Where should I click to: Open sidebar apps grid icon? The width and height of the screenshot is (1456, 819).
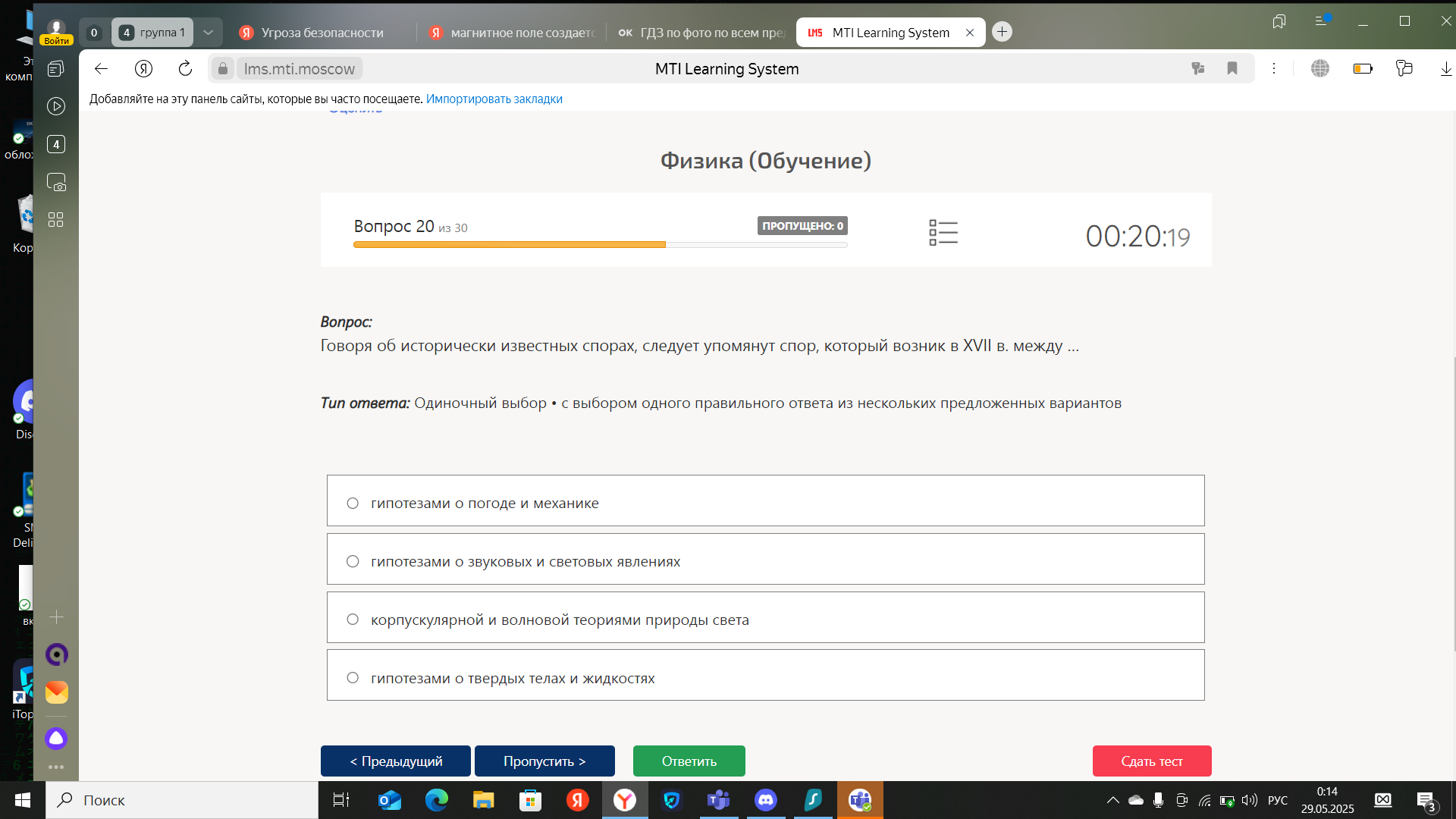(x=56, y=220)
